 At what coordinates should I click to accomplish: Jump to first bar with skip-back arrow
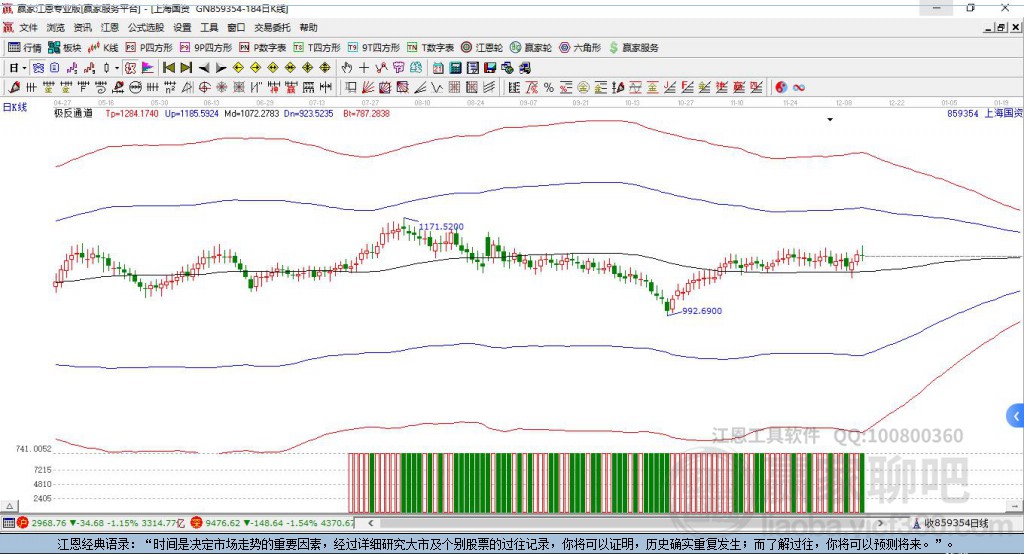coord(168,68)
